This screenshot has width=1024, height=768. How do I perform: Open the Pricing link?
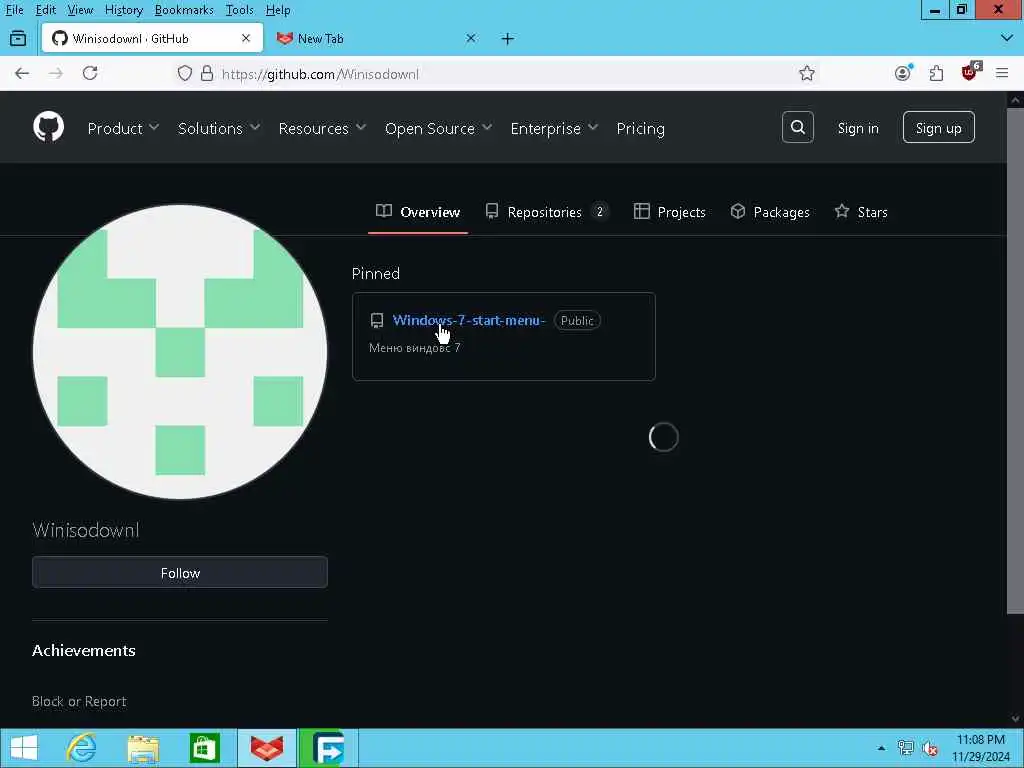click(x=640, y=128)
